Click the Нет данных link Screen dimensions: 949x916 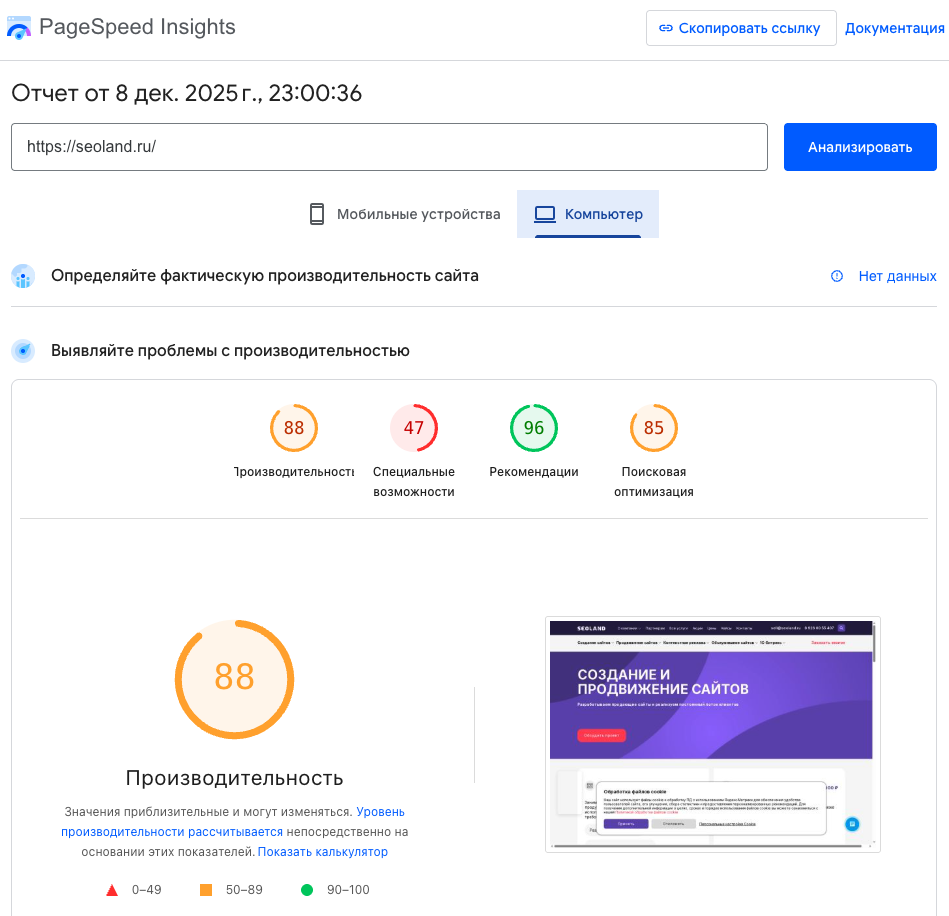pyautogui.click(x=897, y=276)
